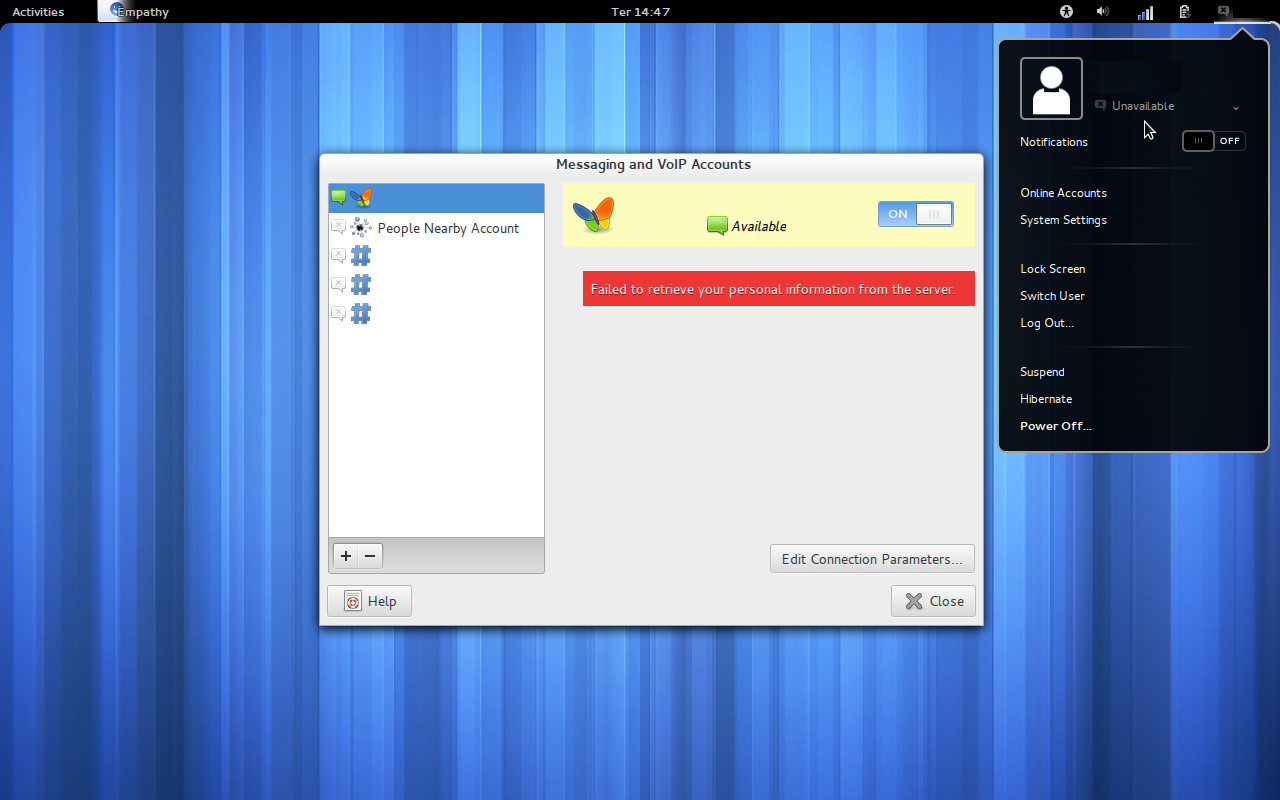
Task: Open Online Accounts from user menu
Action: point(1063,193)
